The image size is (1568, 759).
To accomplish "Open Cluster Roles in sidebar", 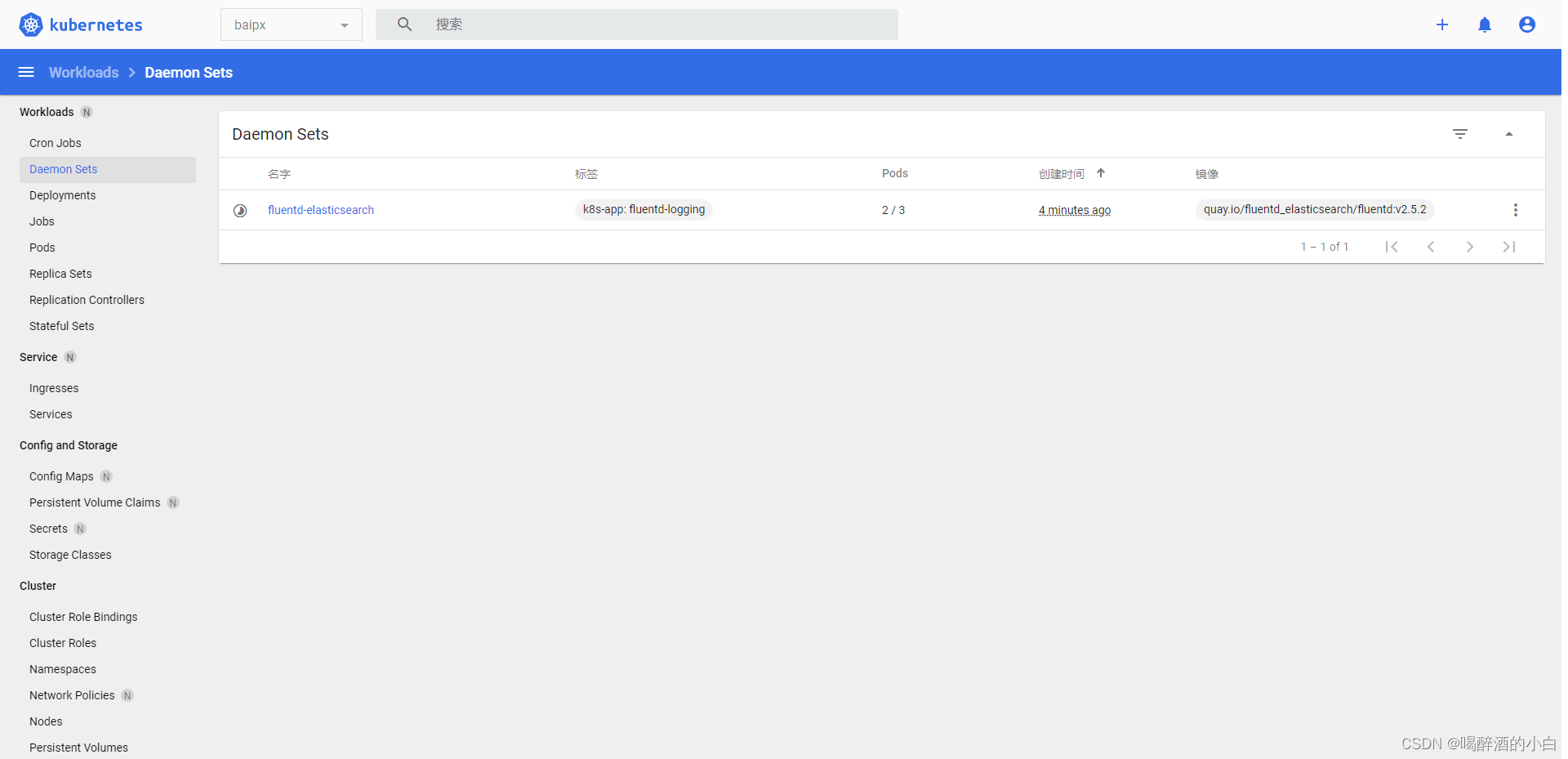I will click(63, 643).
